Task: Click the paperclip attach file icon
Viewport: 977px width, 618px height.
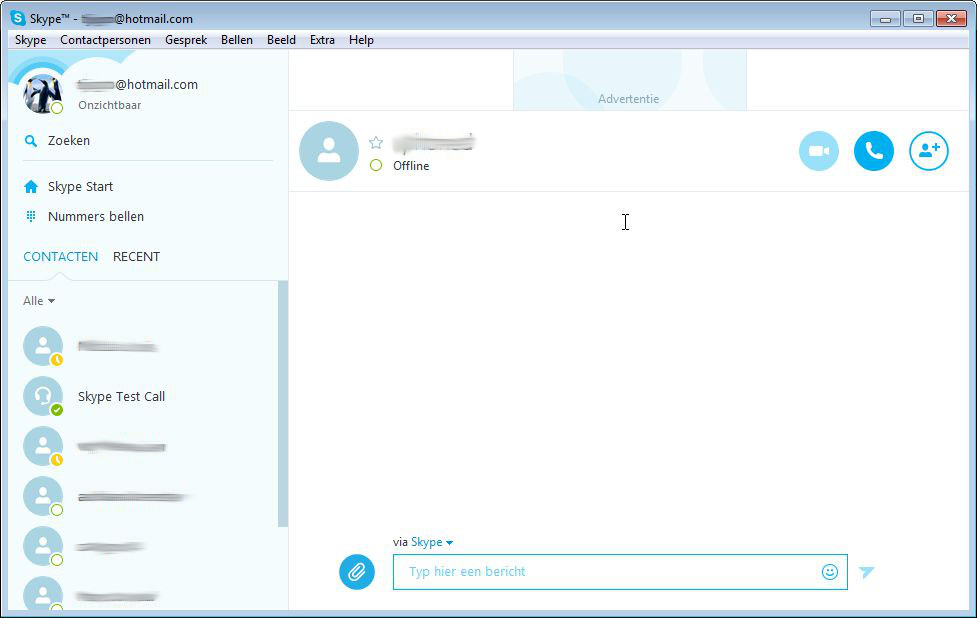Action: (x=357, y=572)
